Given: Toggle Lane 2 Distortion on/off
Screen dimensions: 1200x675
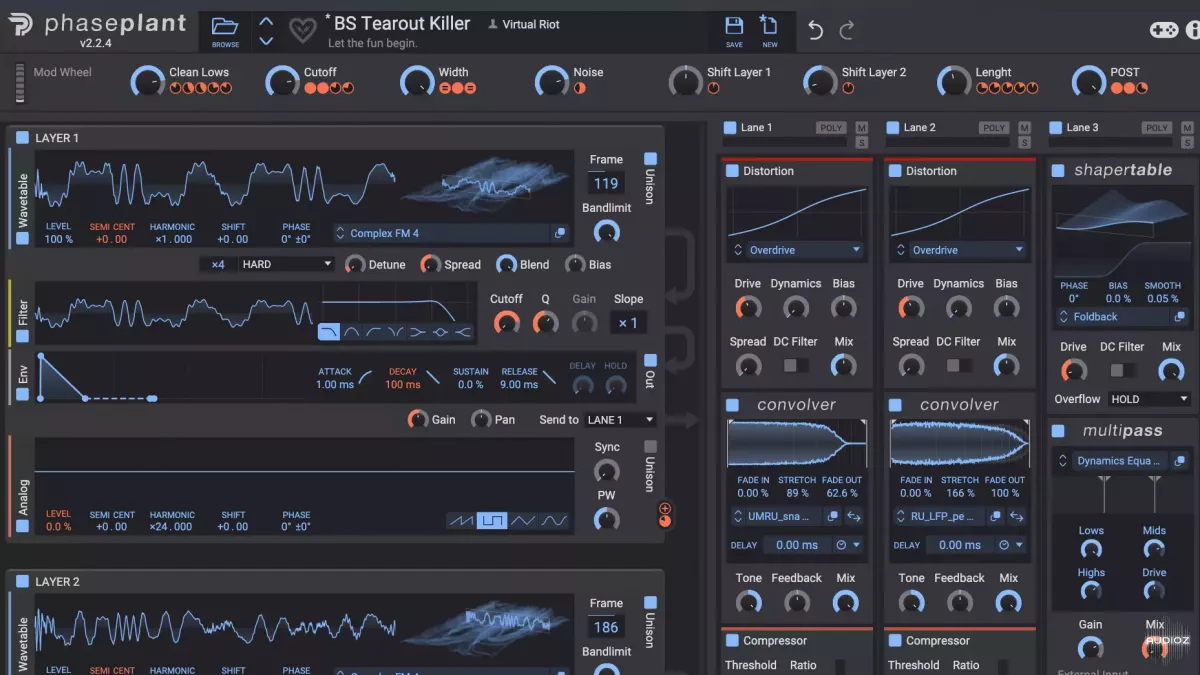Looking at the screenshot, I should pyautogui.click(x=895, y=171).
